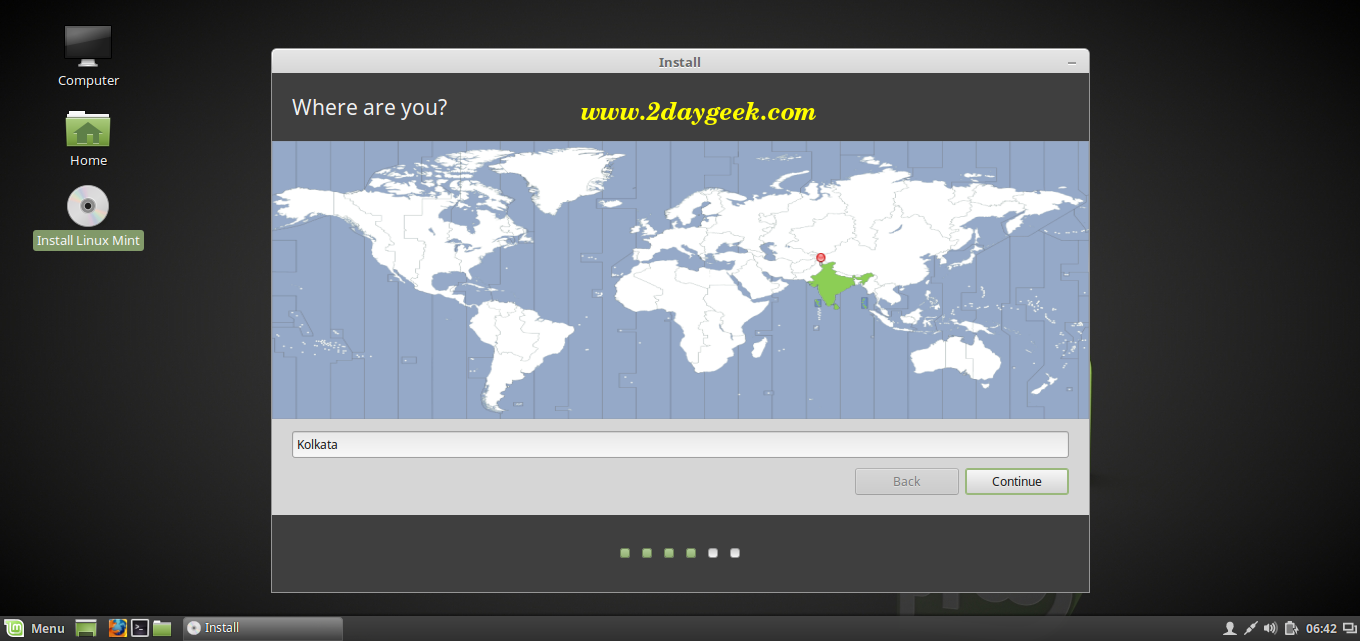
Task: Click the Back button
Action: coord(906,482)
